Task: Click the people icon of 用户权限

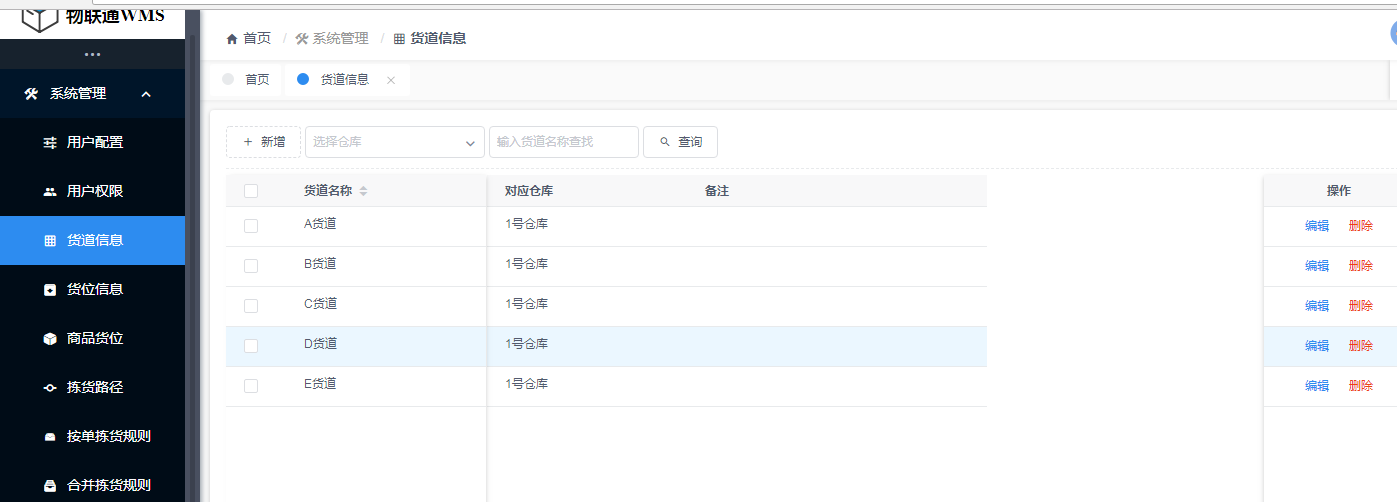Action: click(50, 192)
